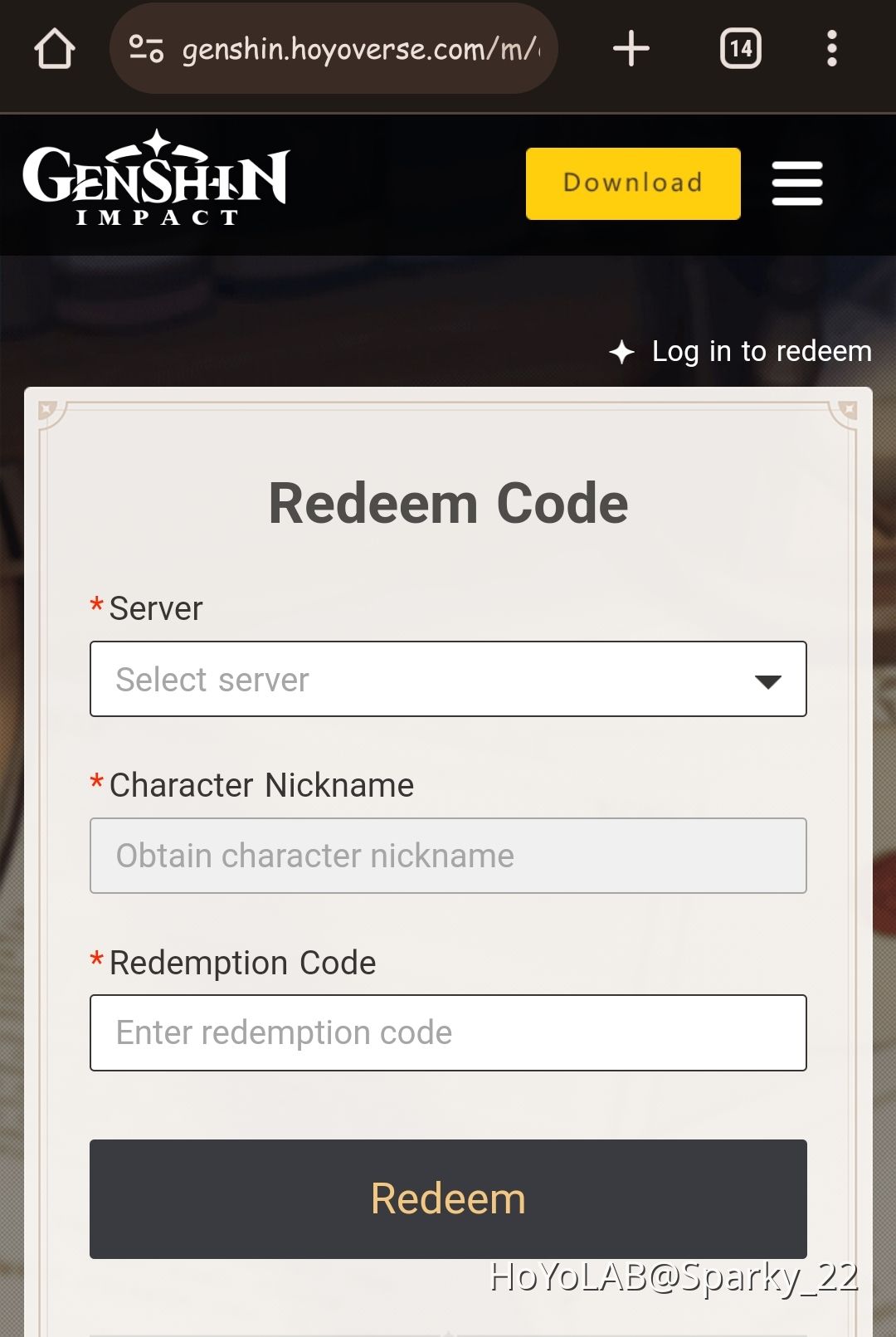Image resolution: width=896 pixels, height=1337 pixels.
Task: Focus the Character Nickname field
Action: pos(448,856)
